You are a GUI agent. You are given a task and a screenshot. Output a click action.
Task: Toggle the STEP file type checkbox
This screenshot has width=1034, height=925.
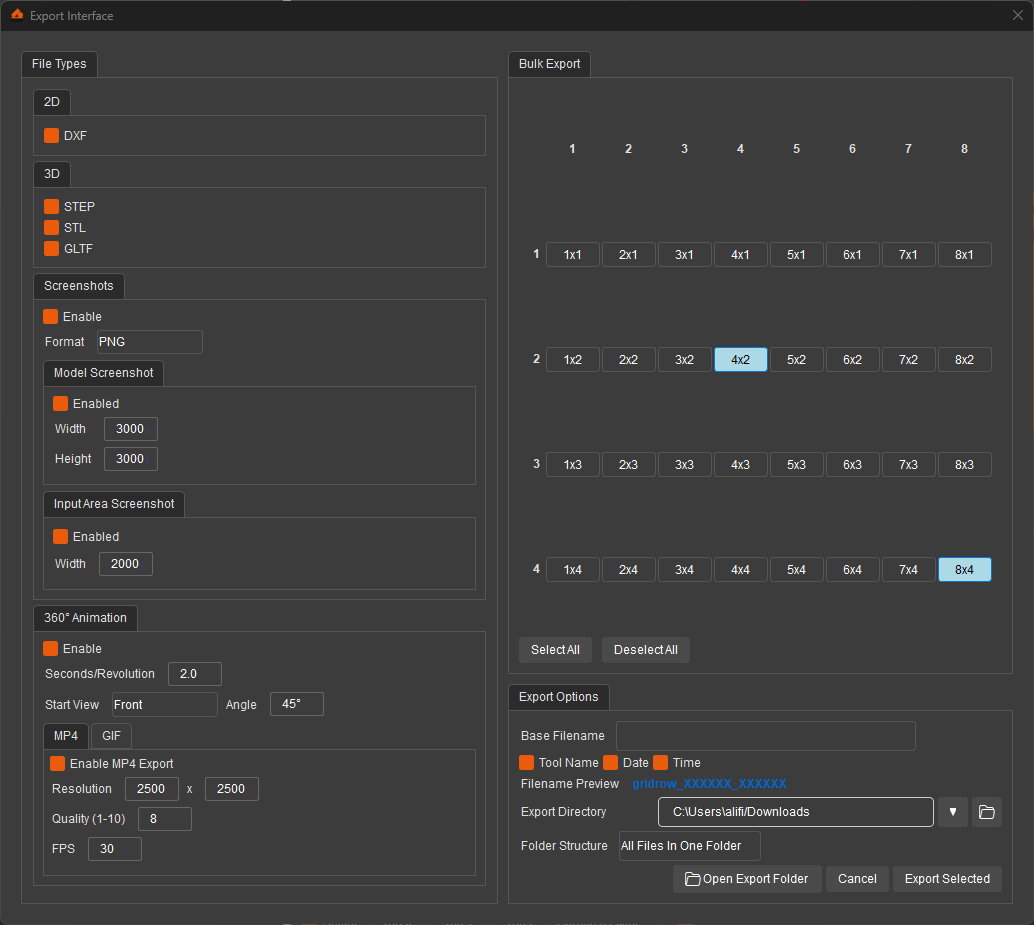coord(52,207)
